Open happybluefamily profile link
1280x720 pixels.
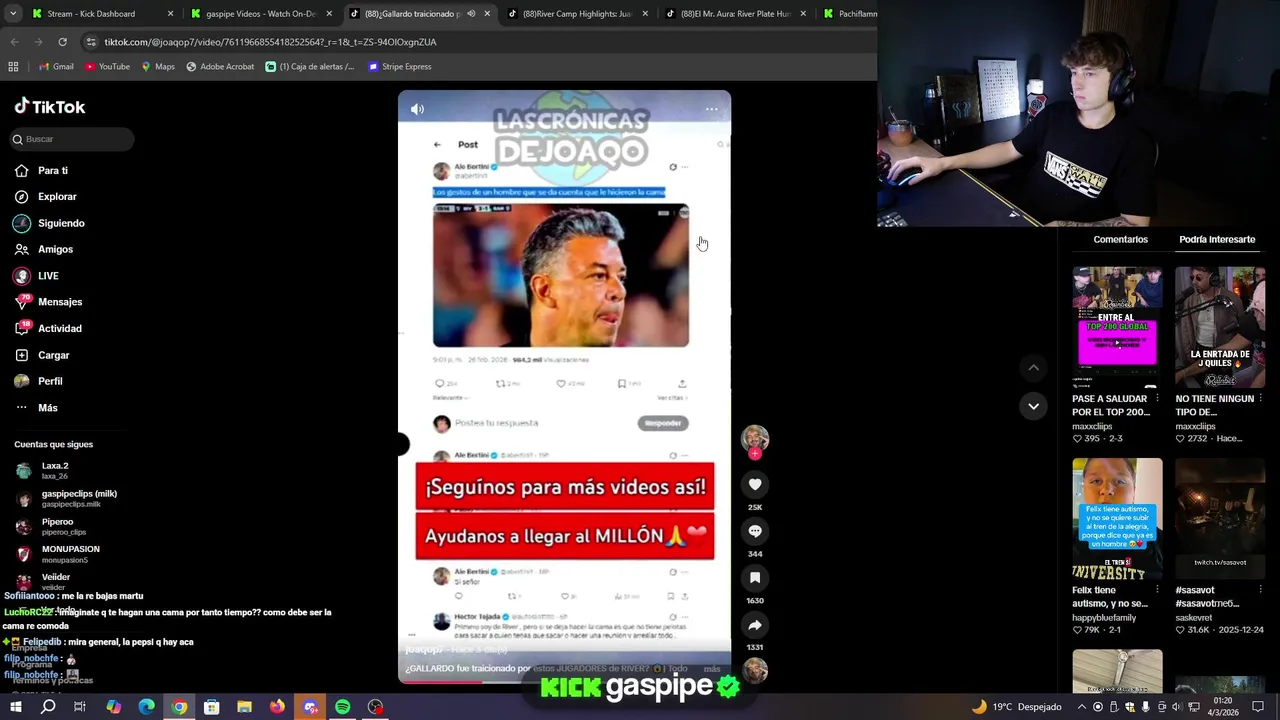1104,618
